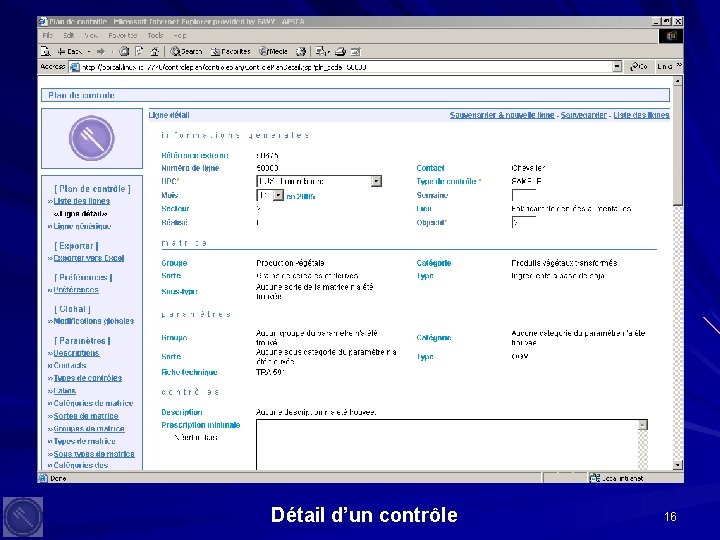Viewport: 720px width, 540px height.
Task: Click 'Exporter vers Excel' sidebar link
Action: pyautogui.click(x=89, y=258)
